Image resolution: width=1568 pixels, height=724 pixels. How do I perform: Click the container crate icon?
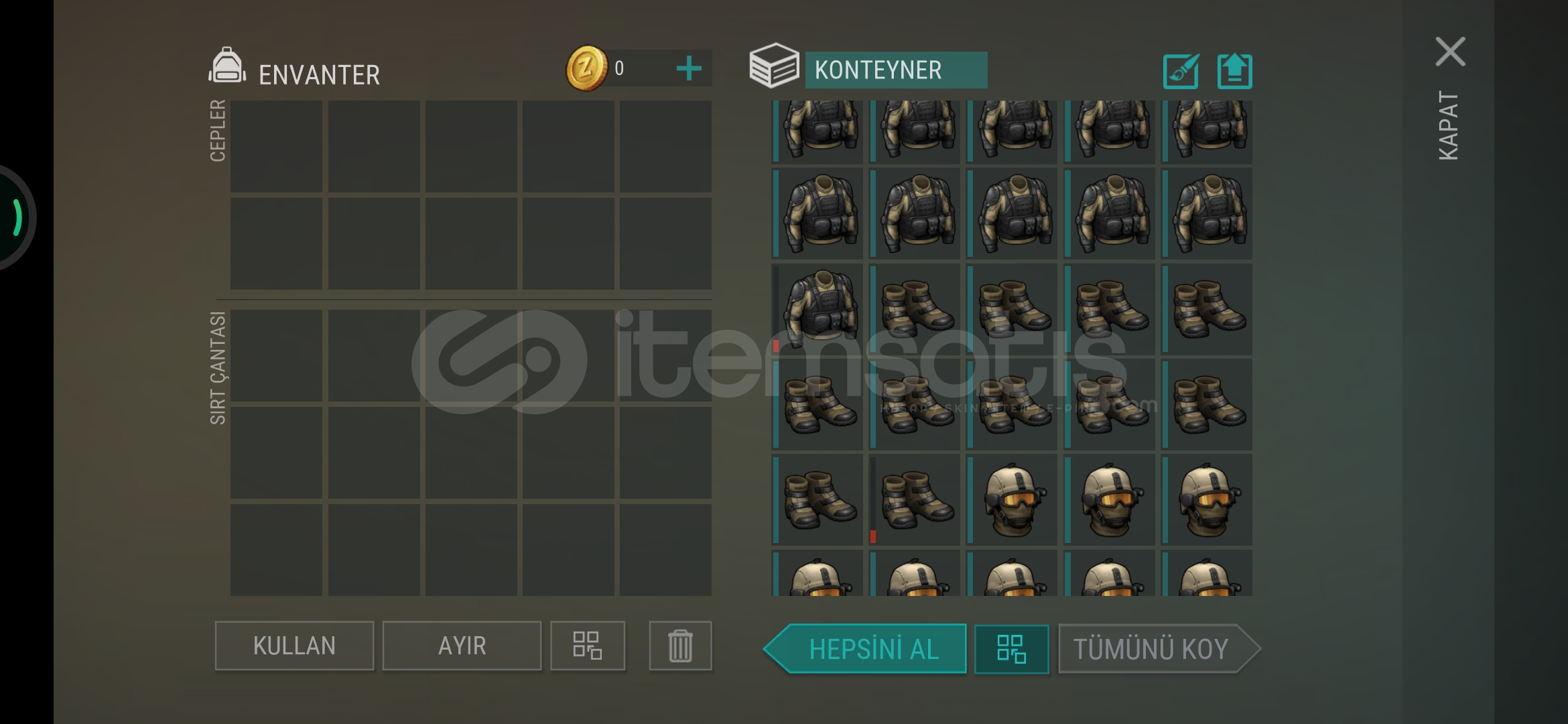click(774, 66)
